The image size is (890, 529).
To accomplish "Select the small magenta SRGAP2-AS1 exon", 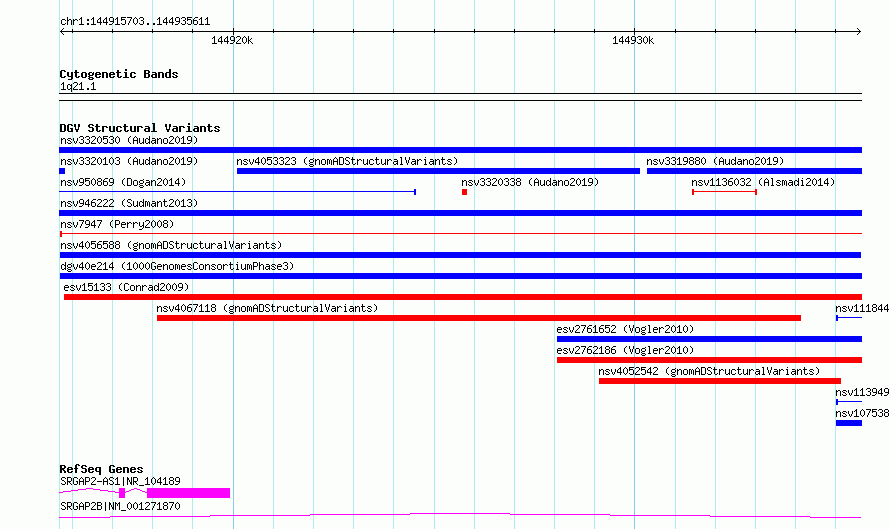I will coord(122,493).
